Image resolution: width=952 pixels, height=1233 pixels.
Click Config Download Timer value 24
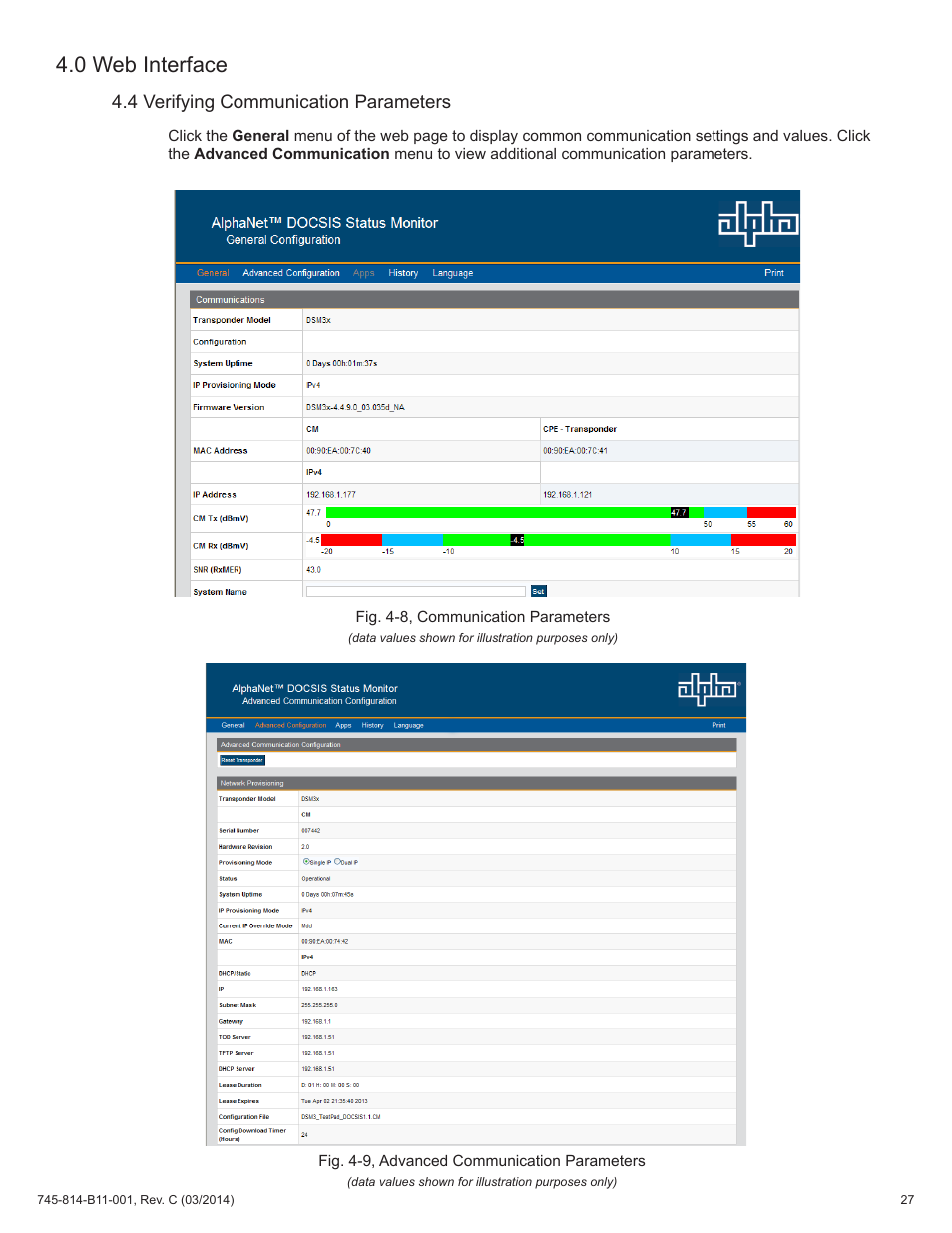pos(304,1135)
